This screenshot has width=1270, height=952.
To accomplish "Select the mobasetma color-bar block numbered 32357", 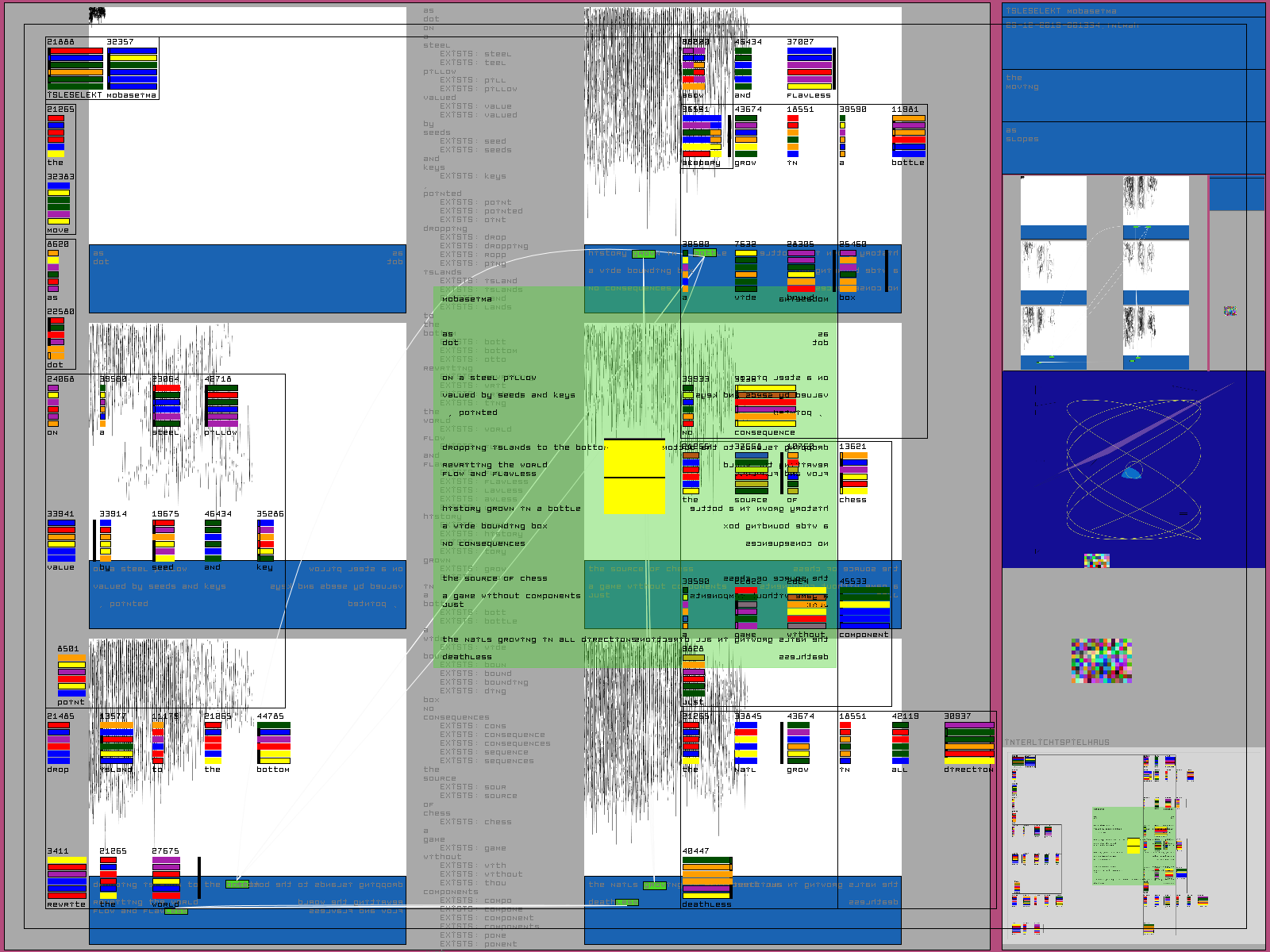I will [x=133, y=68].
